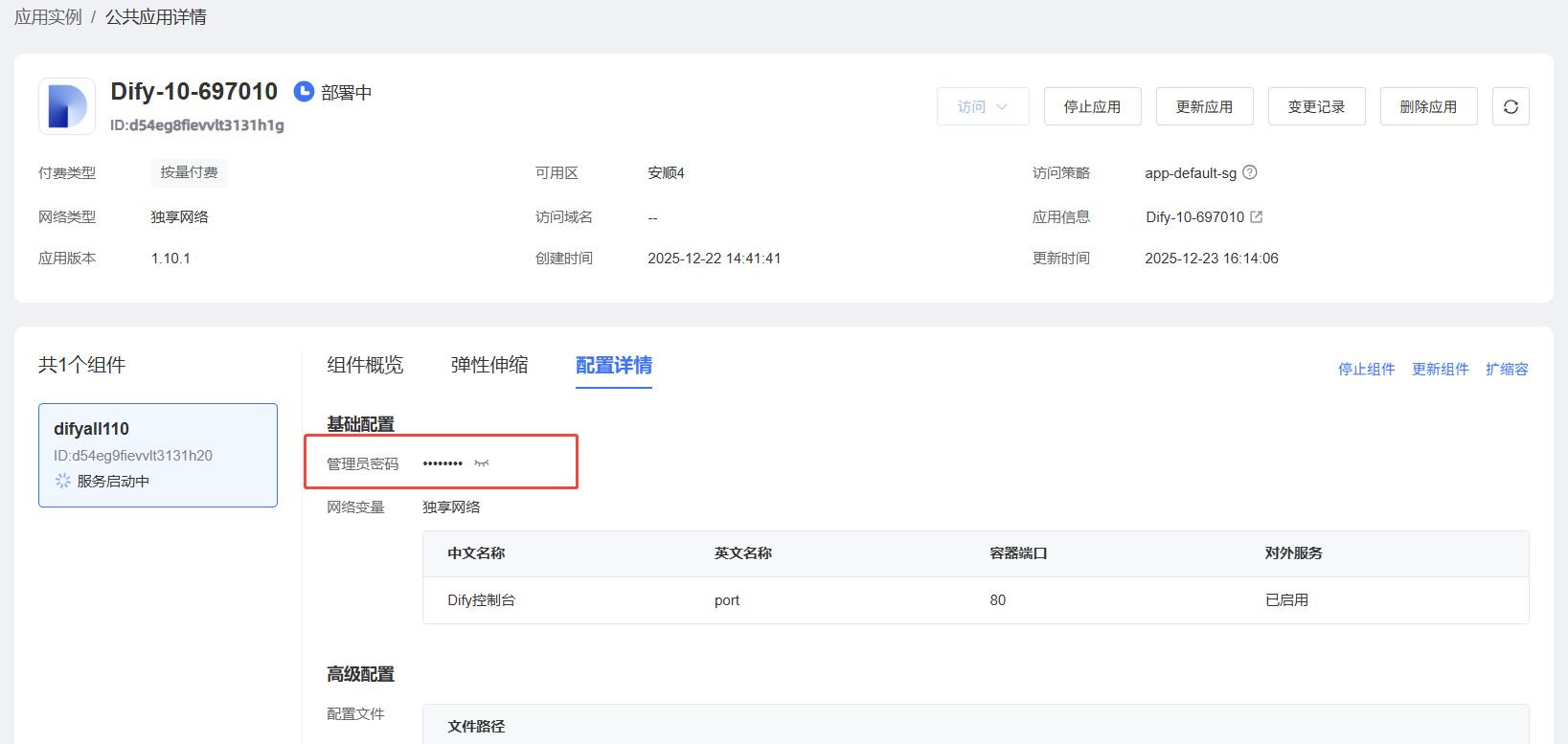Go to 应用实例 in breadcrumb
The width and height of the screenshot is (1568, 744).
(x=48, y=17)
